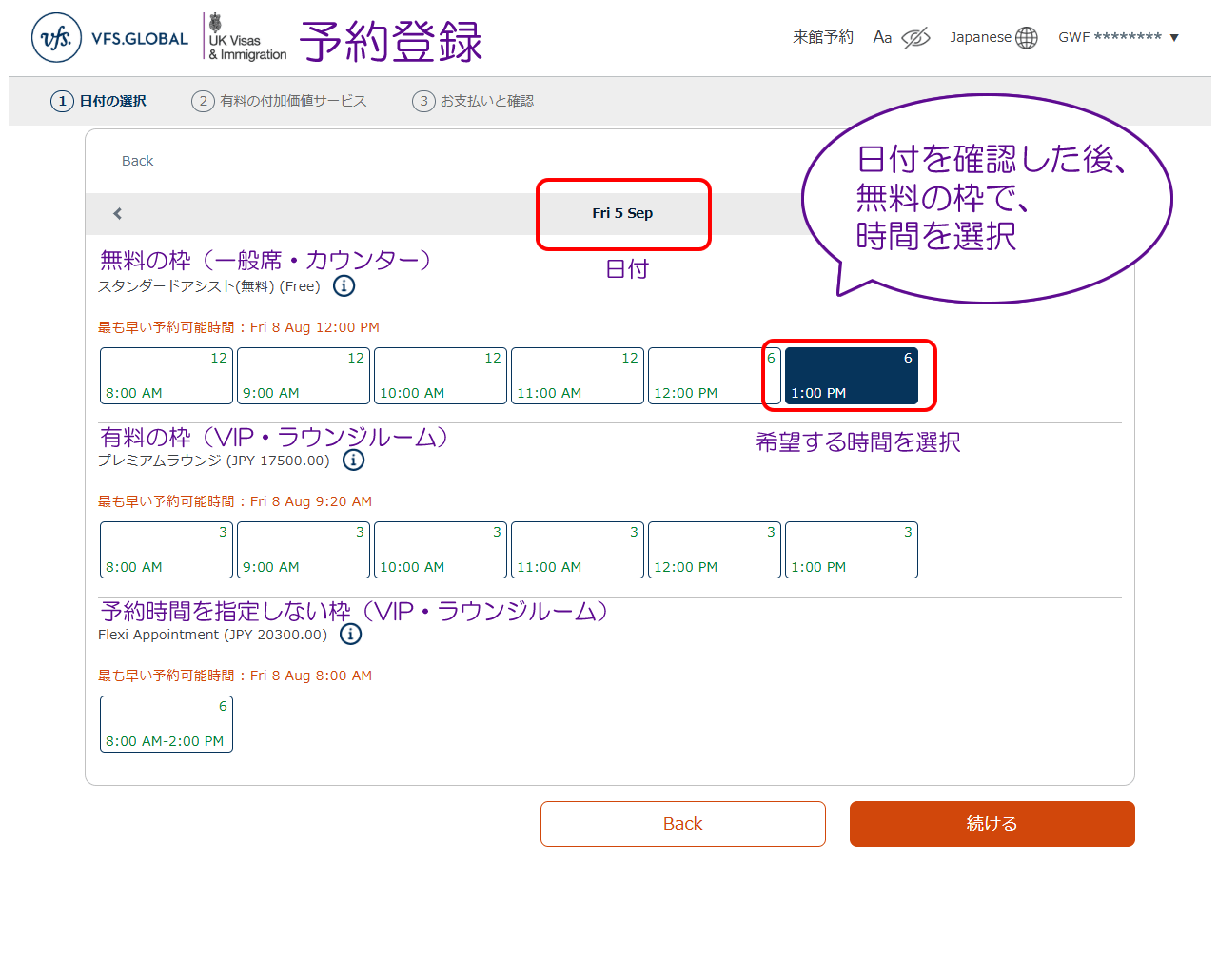Choose Premium Lounge 10:00 AM slot
The image size is (1218, 980).
pyautogui.click(x=440, y=550)
